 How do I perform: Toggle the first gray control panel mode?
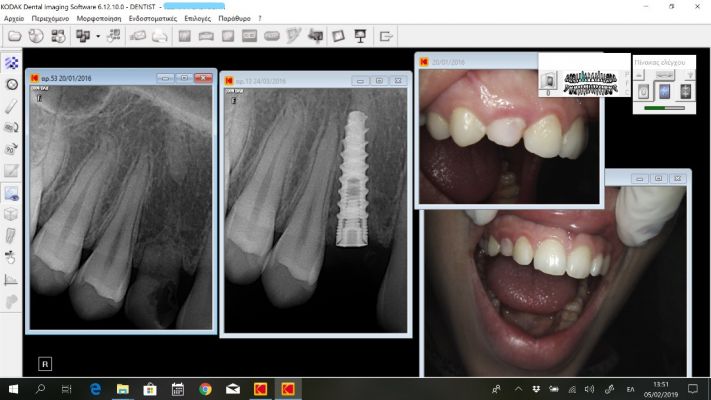click(643, 92)
